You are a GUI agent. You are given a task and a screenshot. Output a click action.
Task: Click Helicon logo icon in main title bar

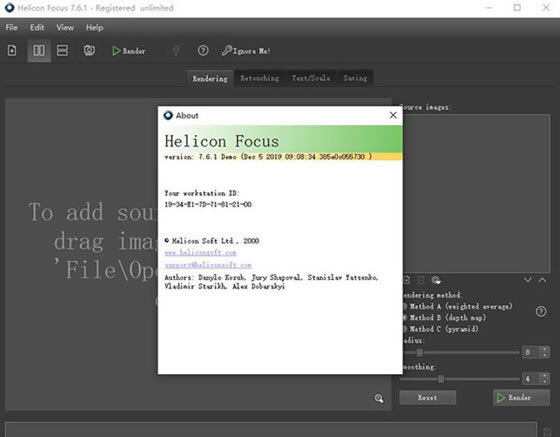(9, 7)
